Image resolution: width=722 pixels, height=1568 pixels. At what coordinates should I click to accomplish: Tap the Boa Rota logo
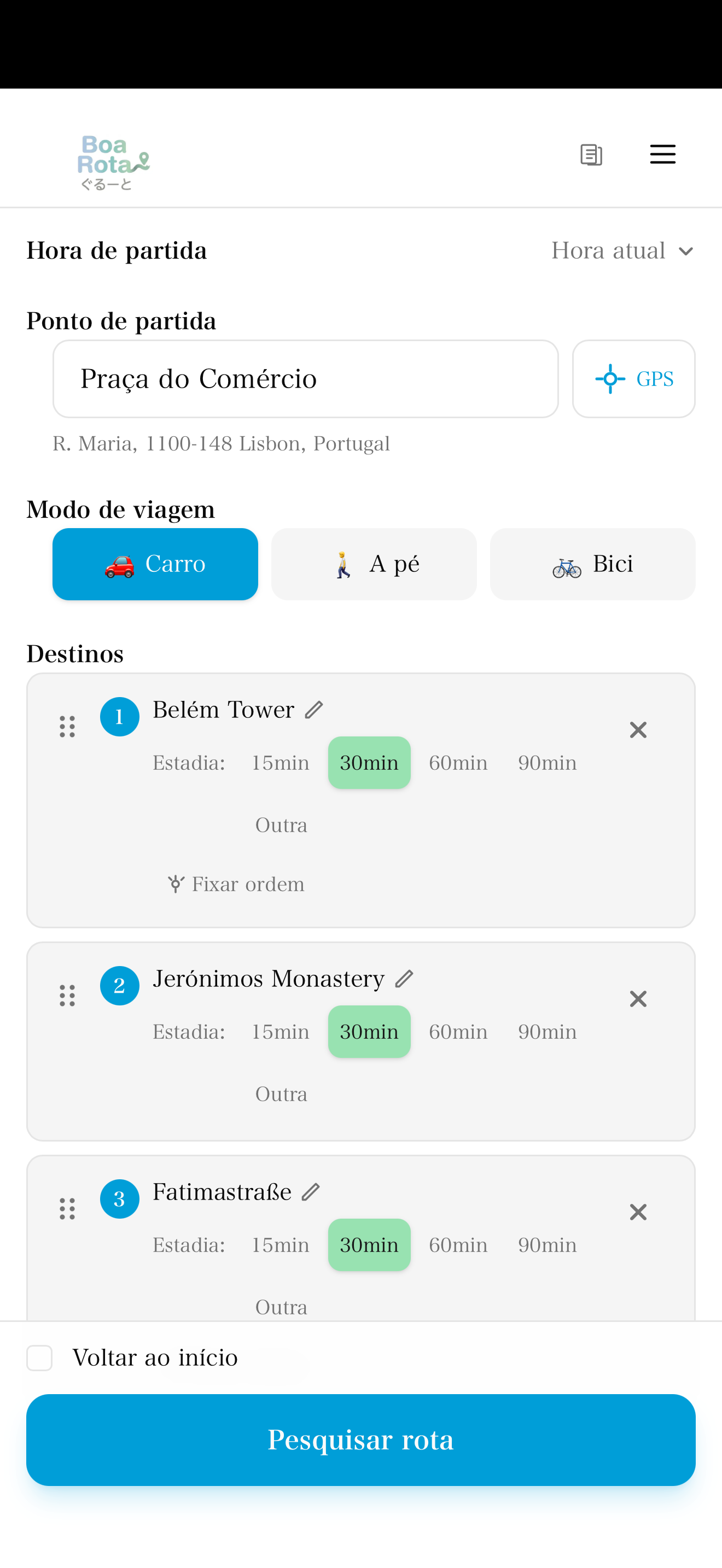113,162
